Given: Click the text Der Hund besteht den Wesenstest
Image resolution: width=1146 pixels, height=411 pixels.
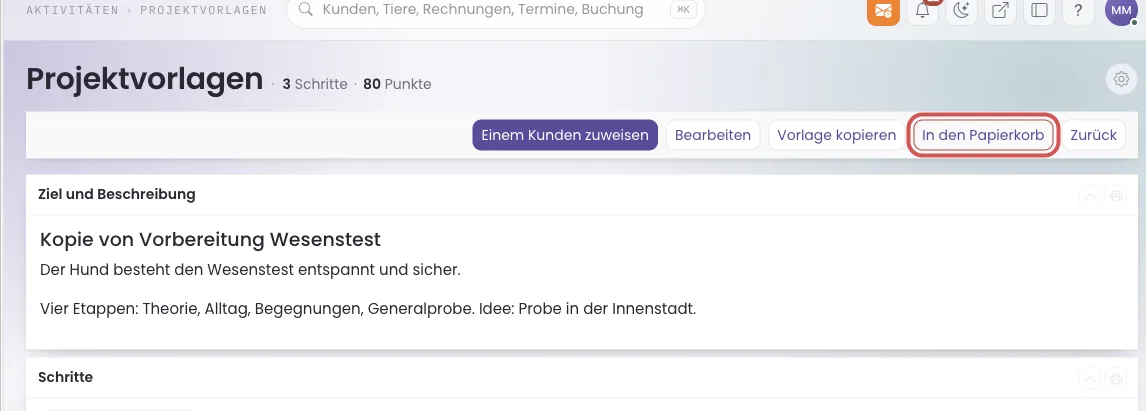Looking at the screenshot, I should (x=250, y=270).
